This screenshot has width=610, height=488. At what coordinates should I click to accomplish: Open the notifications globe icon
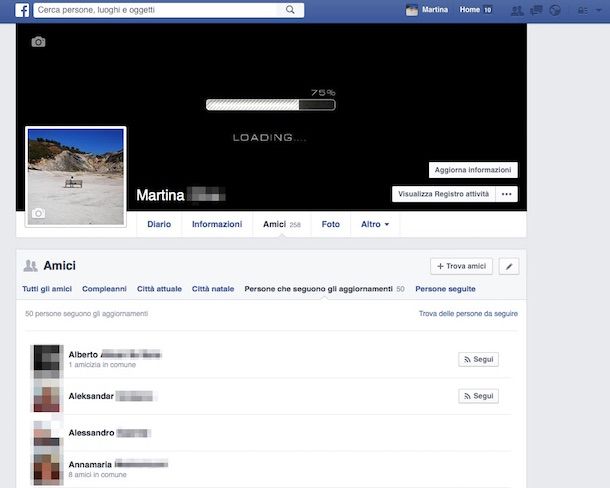555,10
